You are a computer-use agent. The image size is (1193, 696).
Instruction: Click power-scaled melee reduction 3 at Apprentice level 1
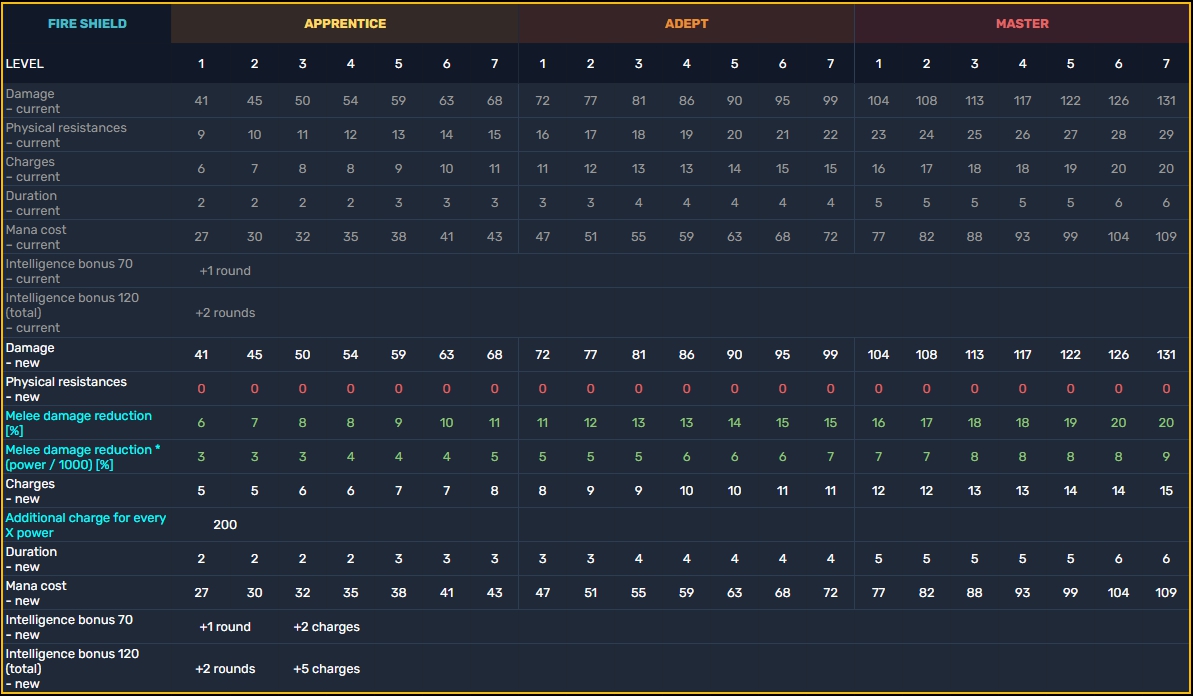pyautogui.click(x=201, y=457)
